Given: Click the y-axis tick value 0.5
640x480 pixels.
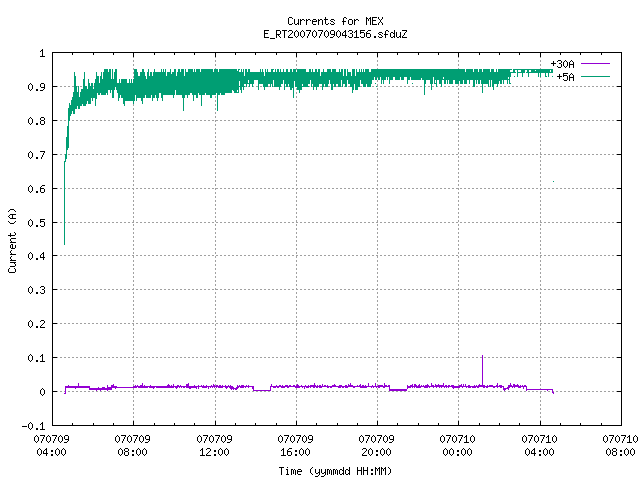Looking at the screenshot, I should pyautogui.click(x=36, y=222).
